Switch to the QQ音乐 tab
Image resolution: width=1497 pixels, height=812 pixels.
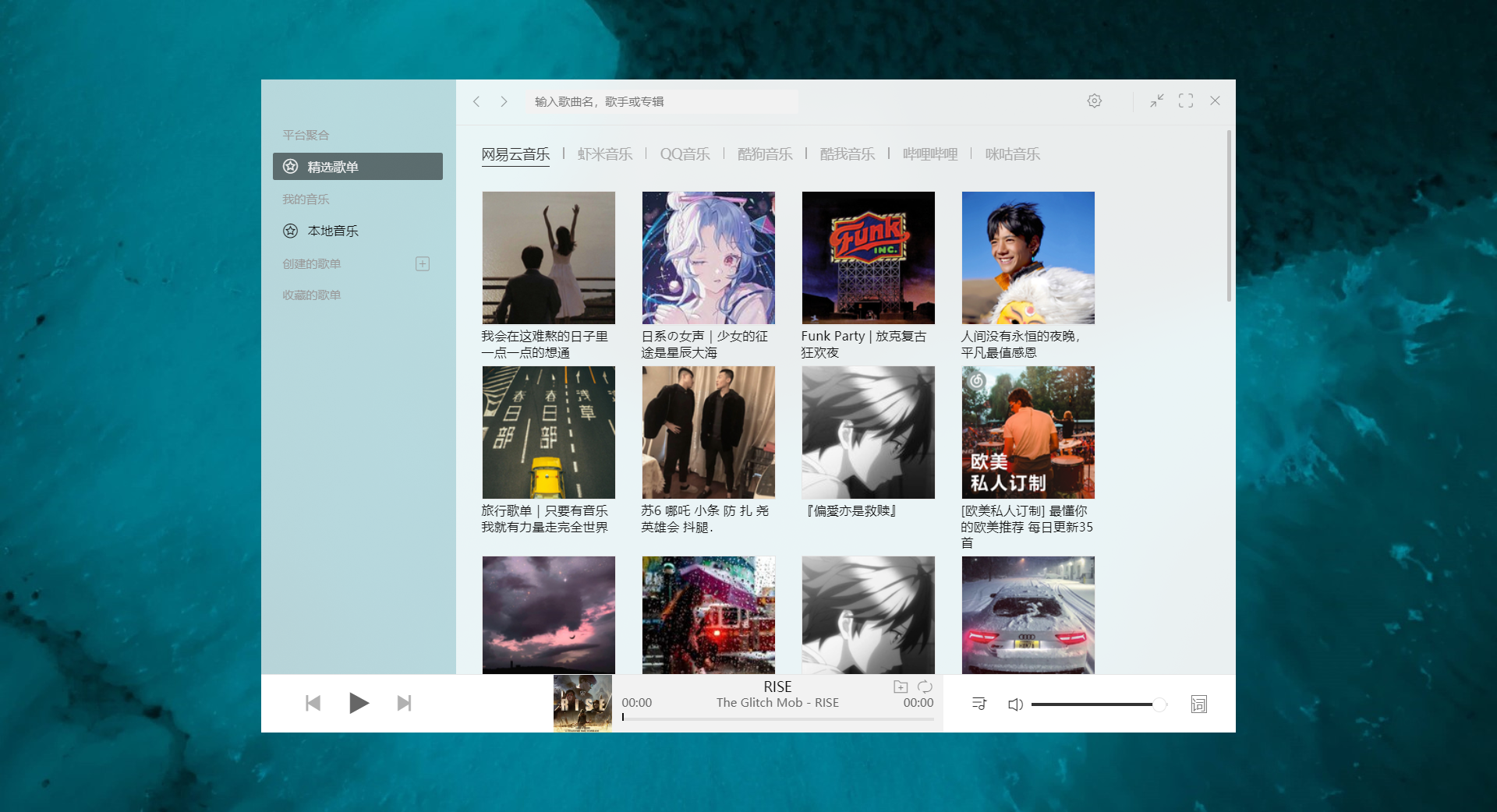click(x=685, y=154)
